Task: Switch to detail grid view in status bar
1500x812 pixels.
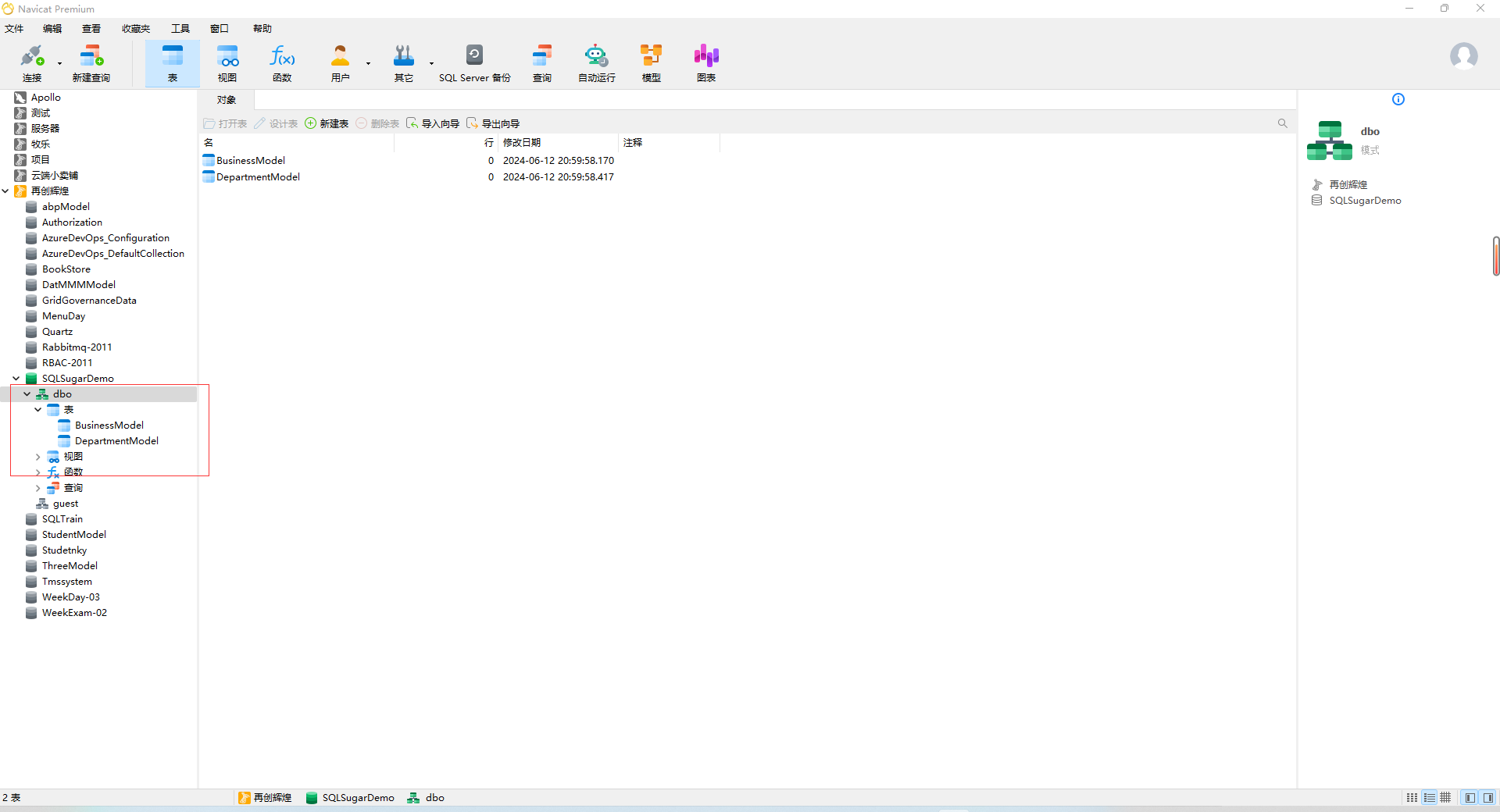Action: point(1445,797)
